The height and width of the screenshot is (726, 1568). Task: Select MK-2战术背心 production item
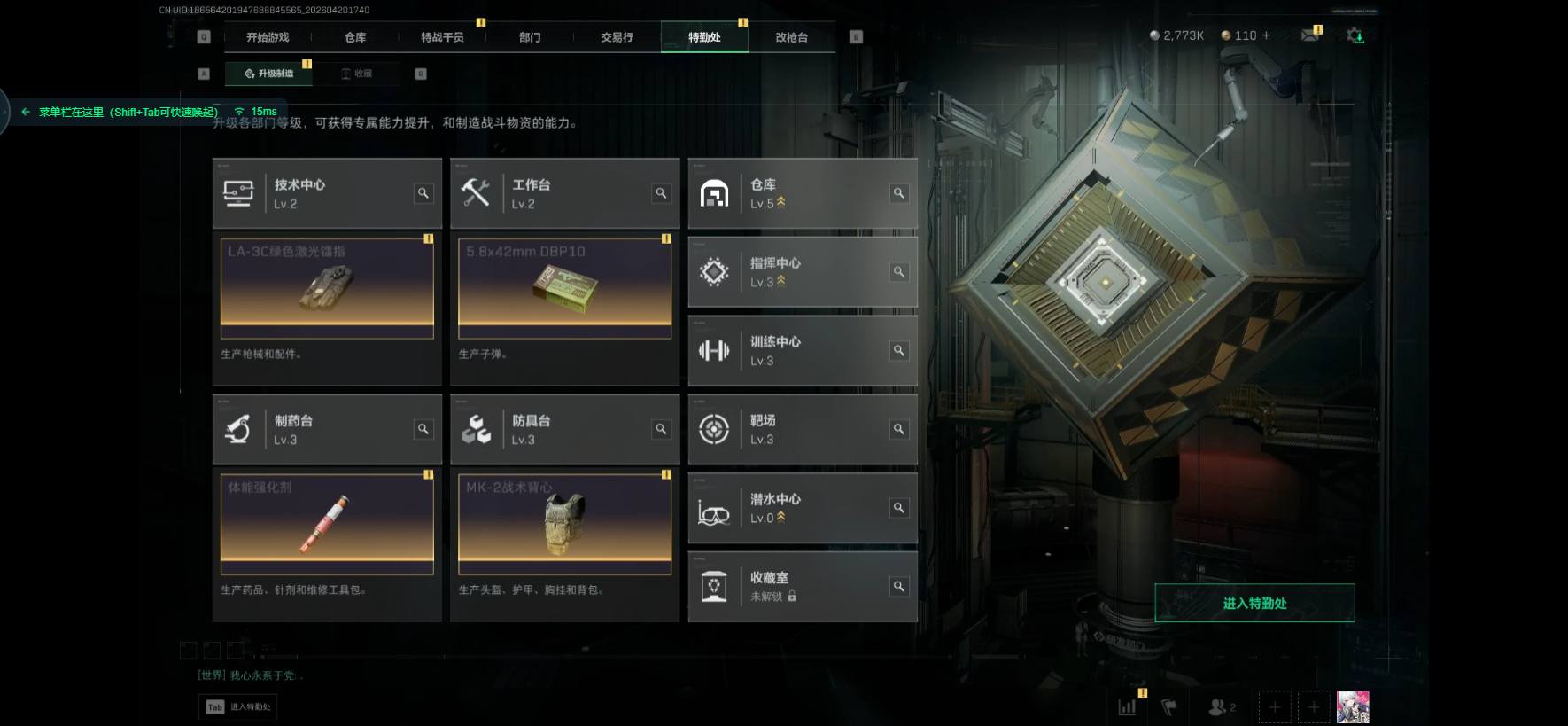[564, 524]
